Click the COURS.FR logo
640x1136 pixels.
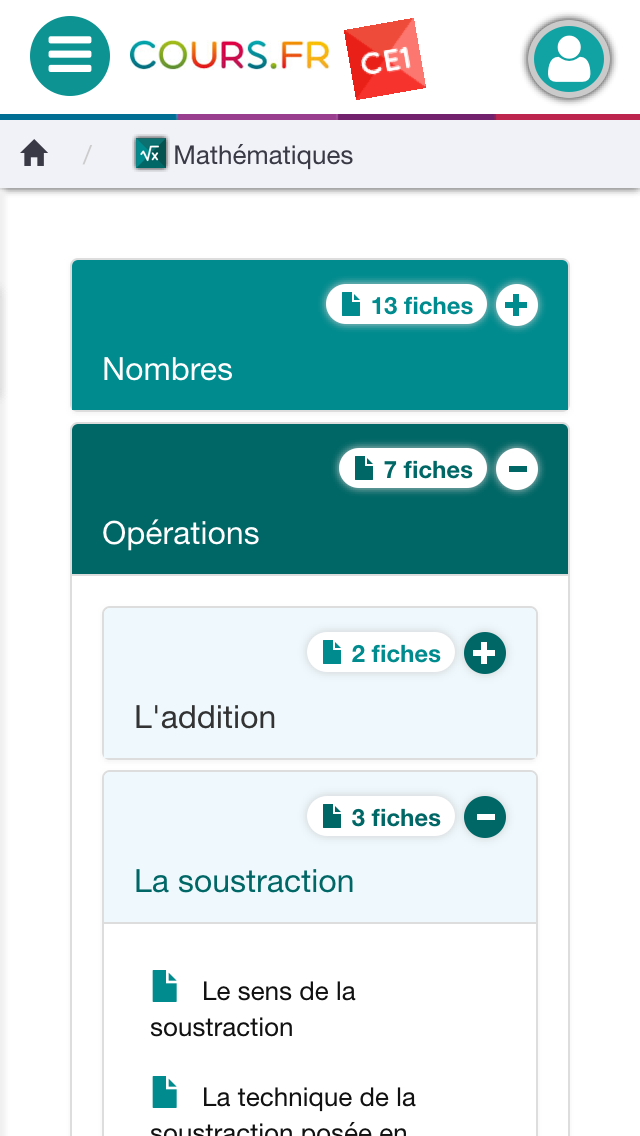pyautogui.click(x=230, y=56)
